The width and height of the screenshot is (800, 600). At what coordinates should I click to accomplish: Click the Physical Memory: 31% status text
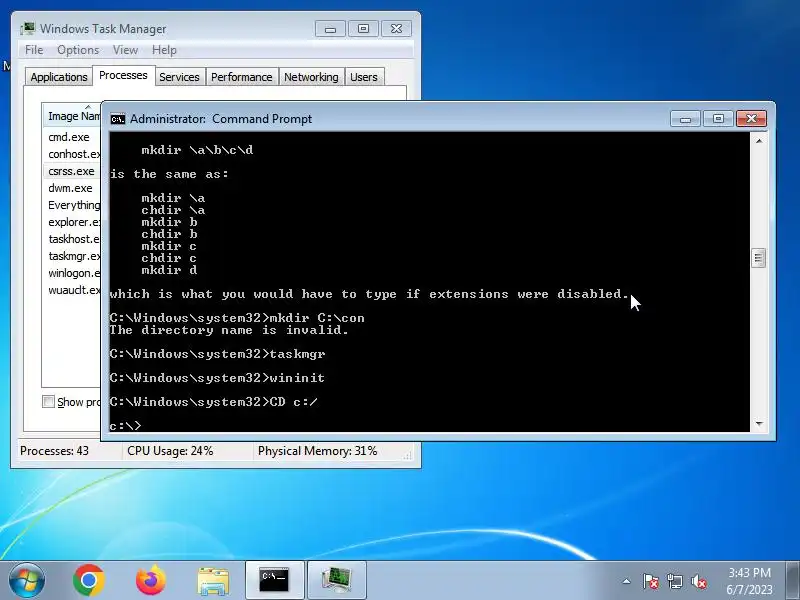click(317, 451)
